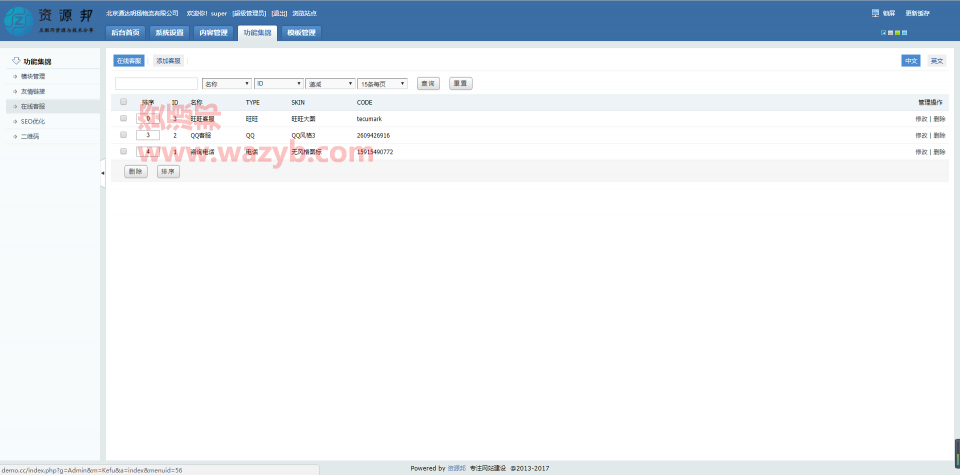Open the 后台首页 tab
This screenshot has height=475, width=960.
126,33
